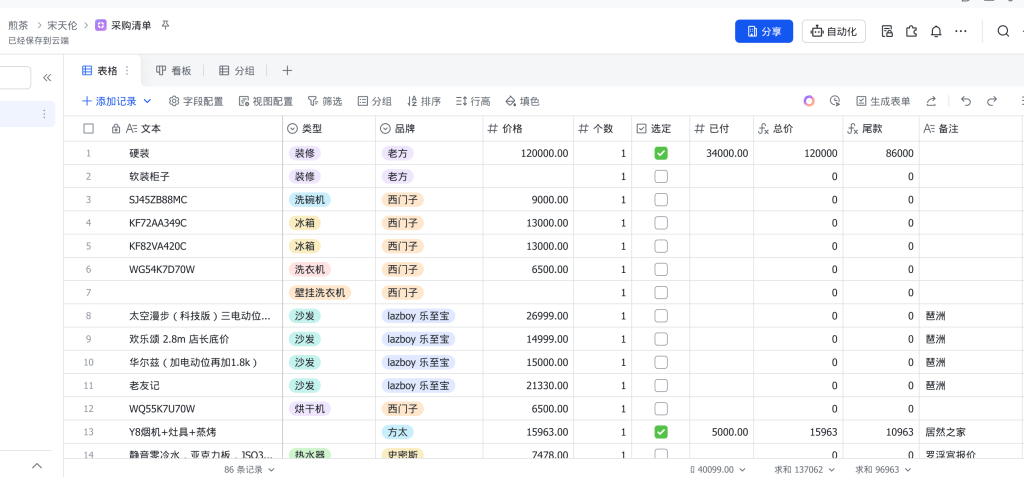Uncheck the 选定 checkbox for 硬装
The width and height of the screenshot is (1024, 477).
click(x=661, y=153)
